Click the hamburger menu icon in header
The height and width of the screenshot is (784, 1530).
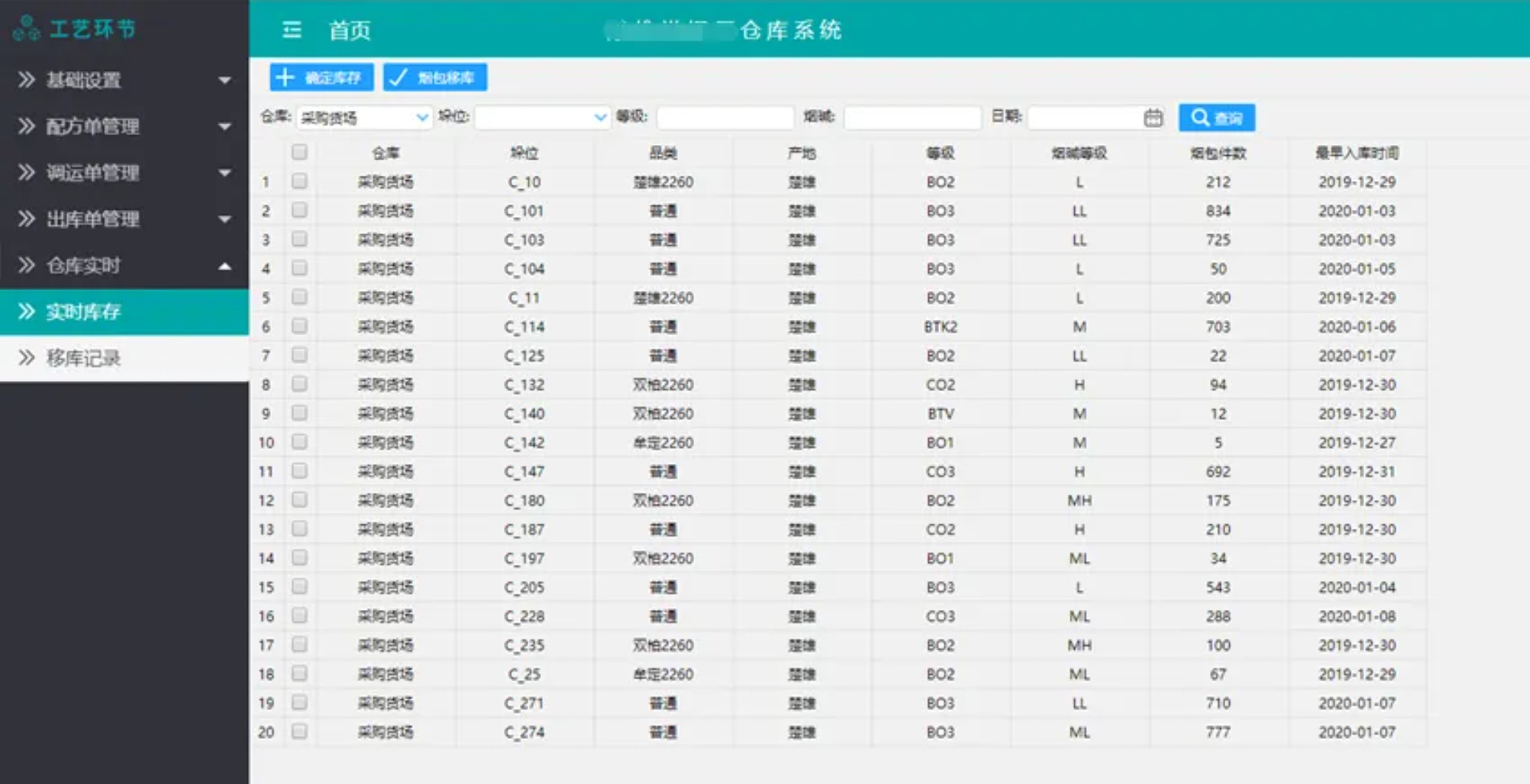click(292, 30)
